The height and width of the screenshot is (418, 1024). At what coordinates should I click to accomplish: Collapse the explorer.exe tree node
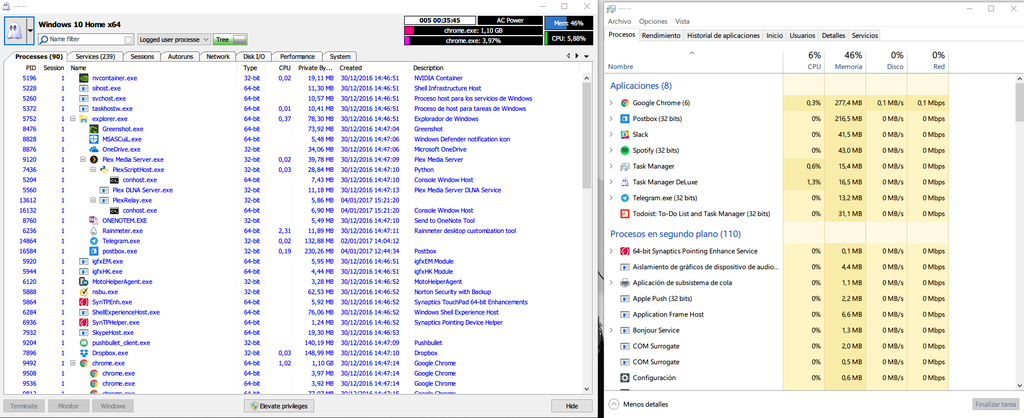72,119
